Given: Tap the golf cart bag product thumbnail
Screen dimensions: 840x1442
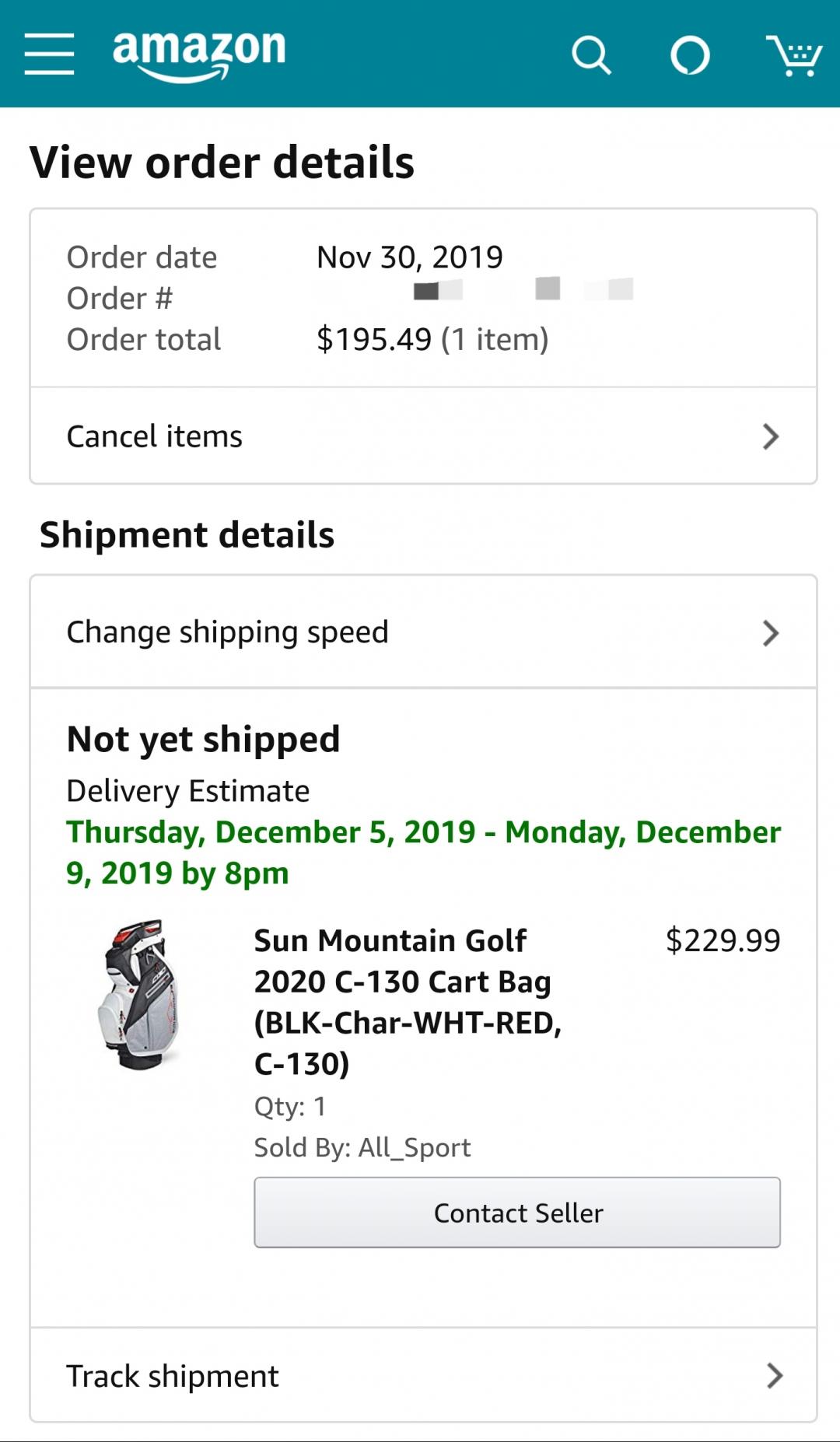Looking at the screenshot, I should coord(141,996).
